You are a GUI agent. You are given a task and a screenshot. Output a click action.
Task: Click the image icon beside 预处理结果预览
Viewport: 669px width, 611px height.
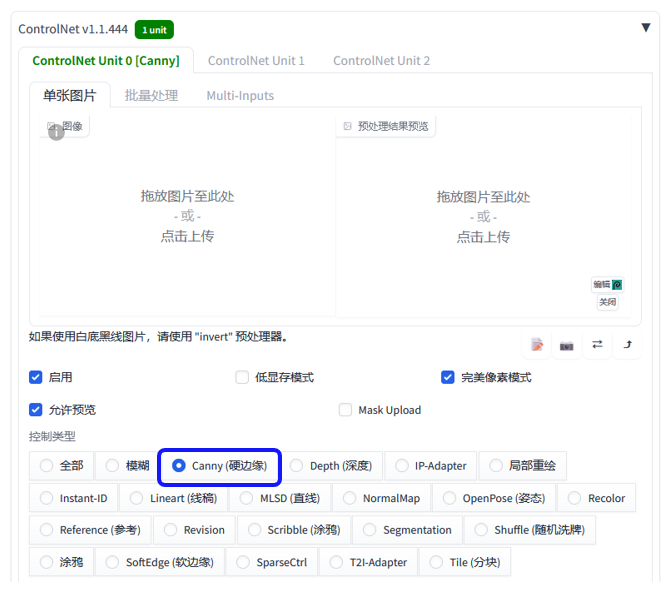click(347, 126)
